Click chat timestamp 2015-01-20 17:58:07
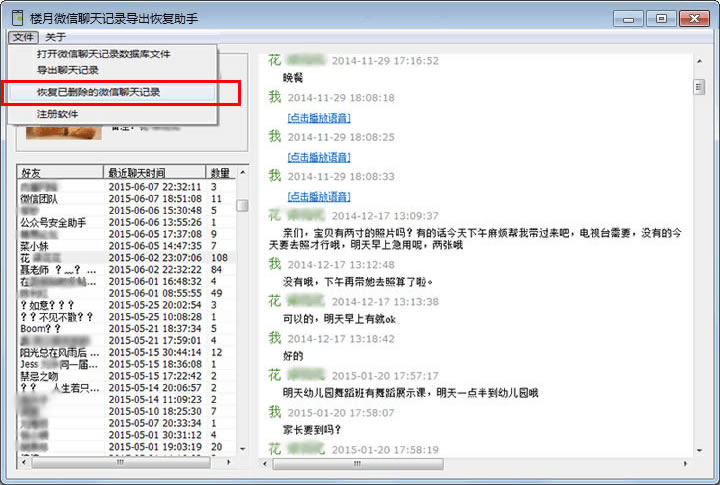 (341, 413)
